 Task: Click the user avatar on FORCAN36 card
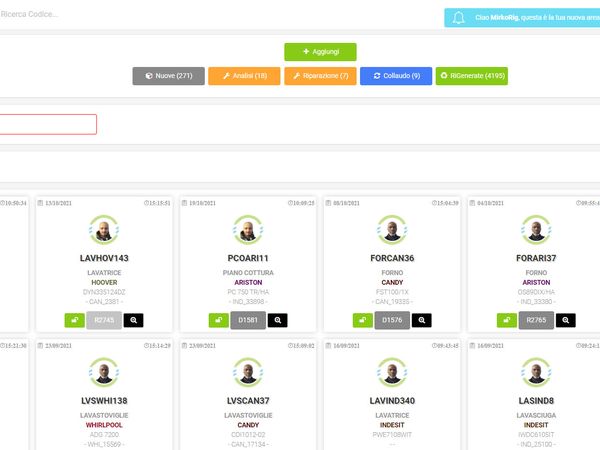392,230
